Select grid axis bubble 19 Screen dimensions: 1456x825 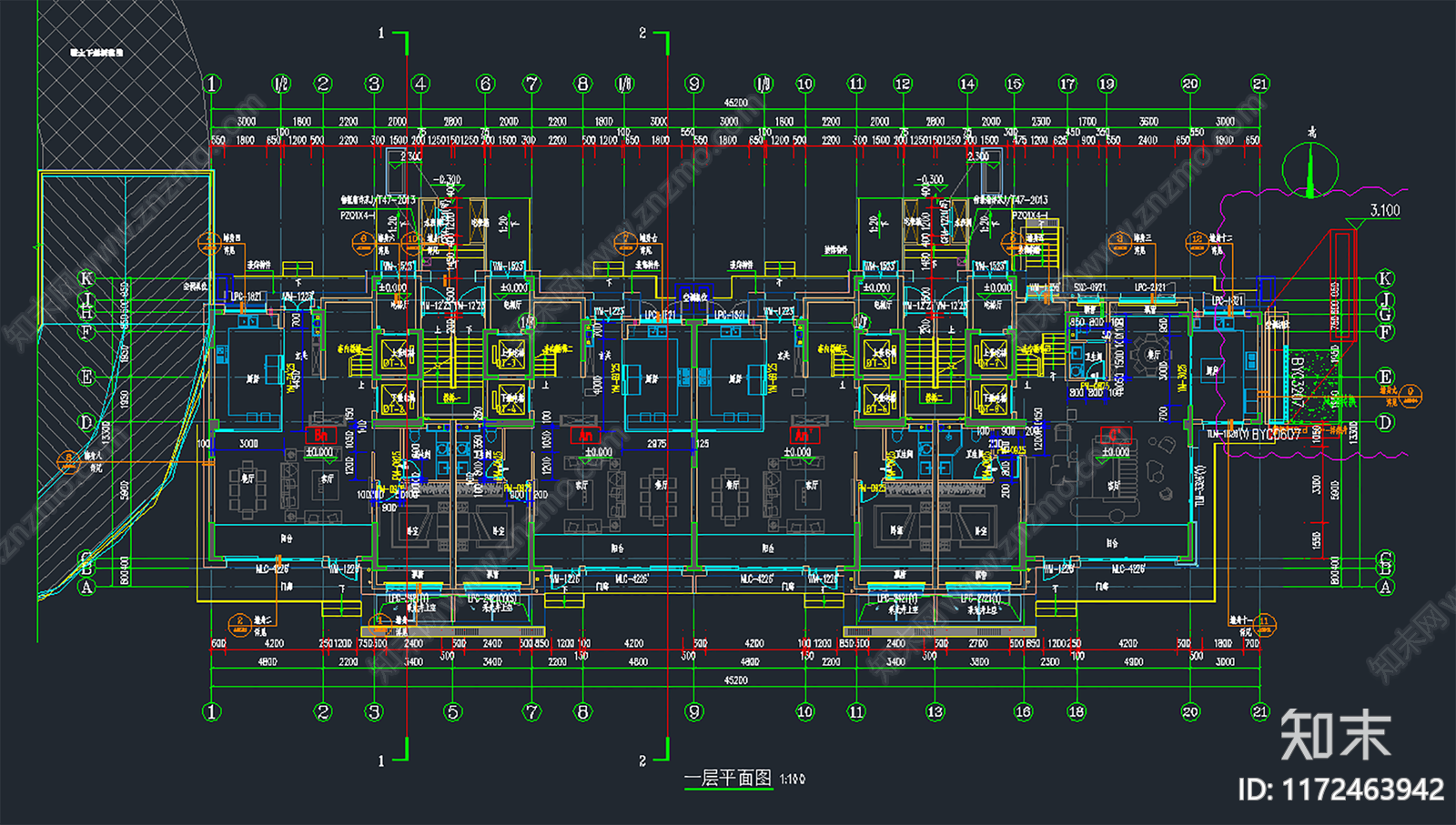(1107, 84)
